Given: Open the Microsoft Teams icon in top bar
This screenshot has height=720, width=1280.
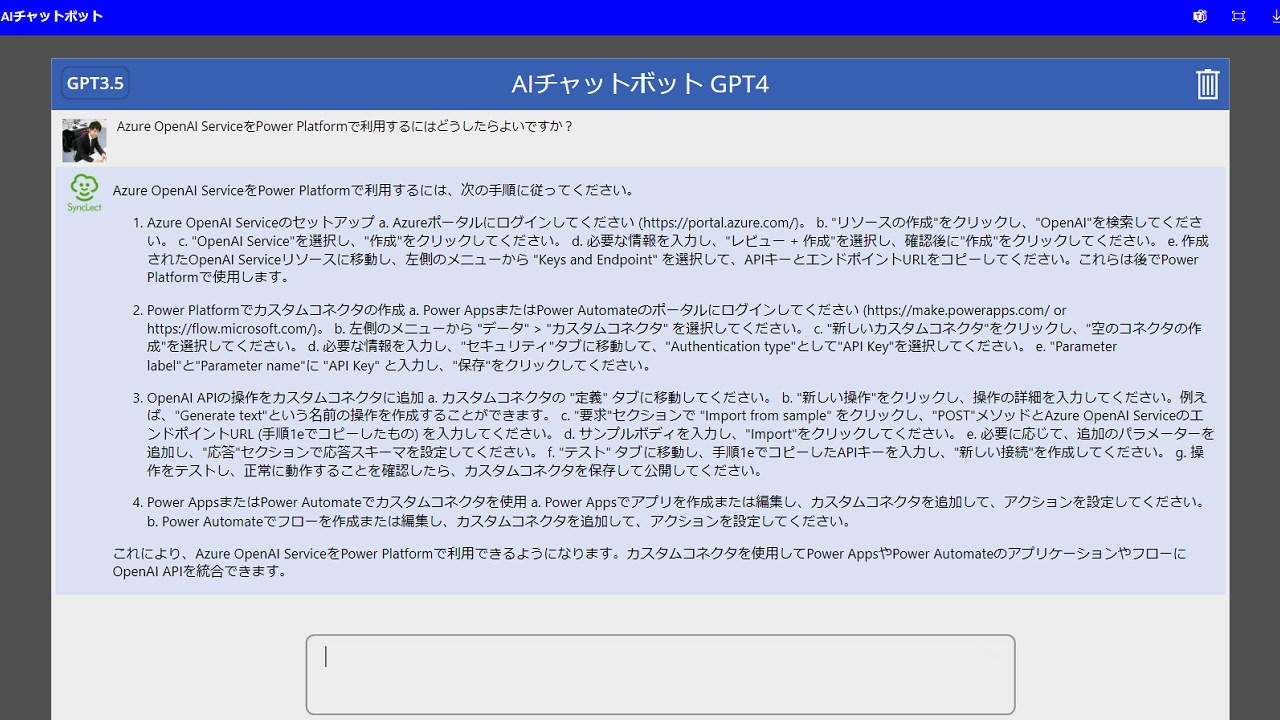Looking at the screenshot, I should click(1200, 16).
